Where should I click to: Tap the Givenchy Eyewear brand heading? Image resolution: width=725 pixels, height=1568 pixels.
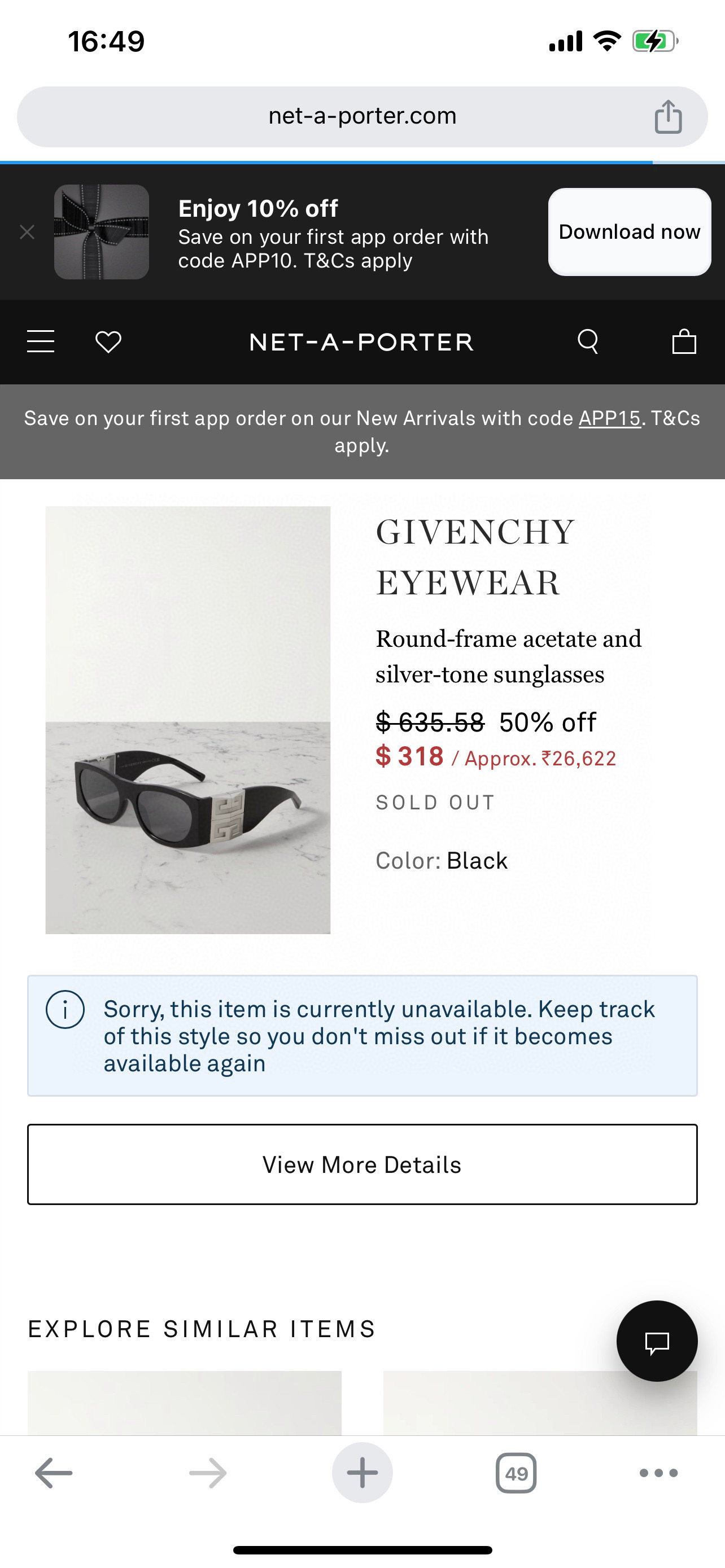click(475, 557)
